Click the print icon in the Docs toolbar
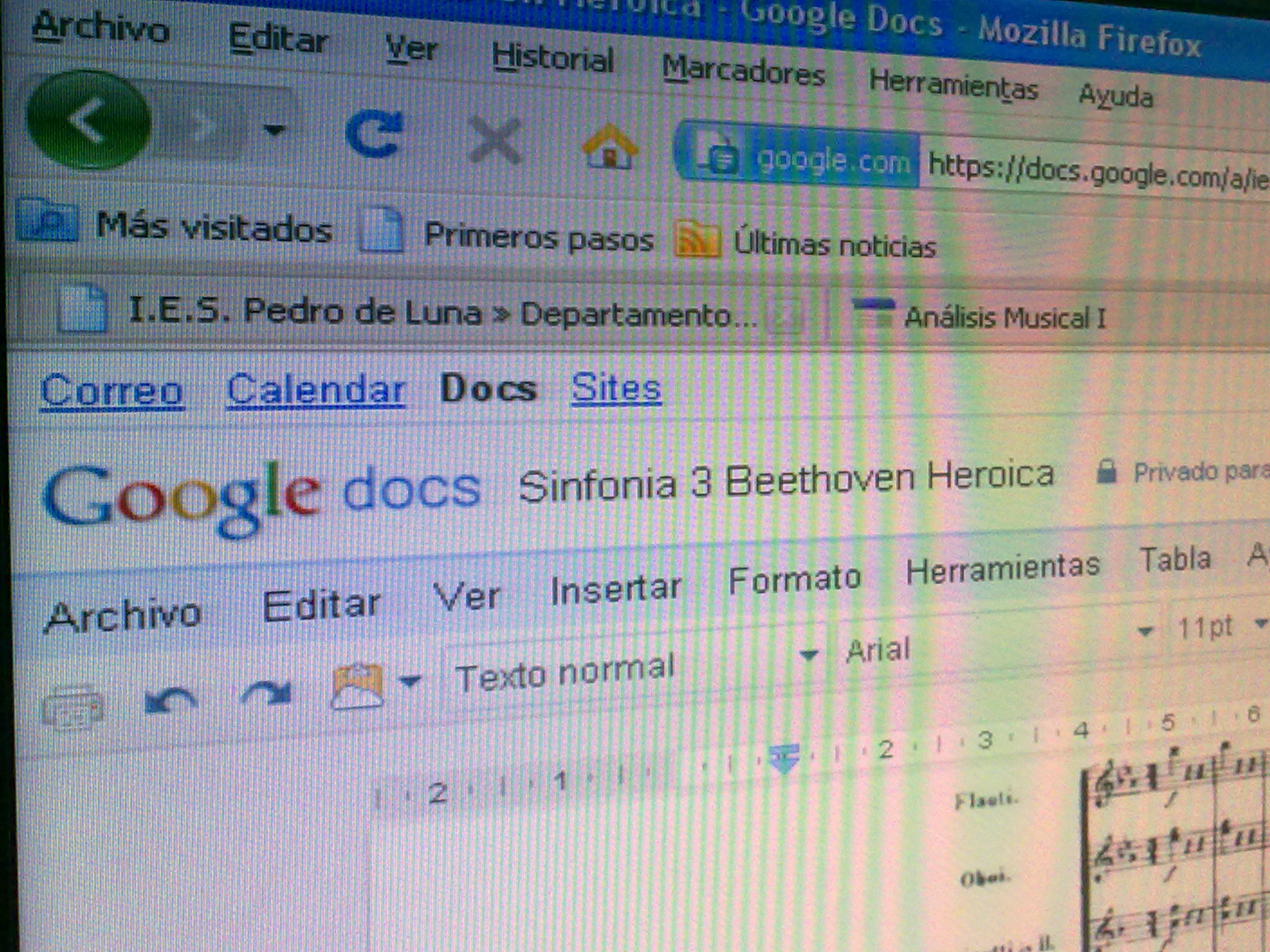Image resolution: width=1270 pixels, height=952 pixels. click(x=73, y=707)
